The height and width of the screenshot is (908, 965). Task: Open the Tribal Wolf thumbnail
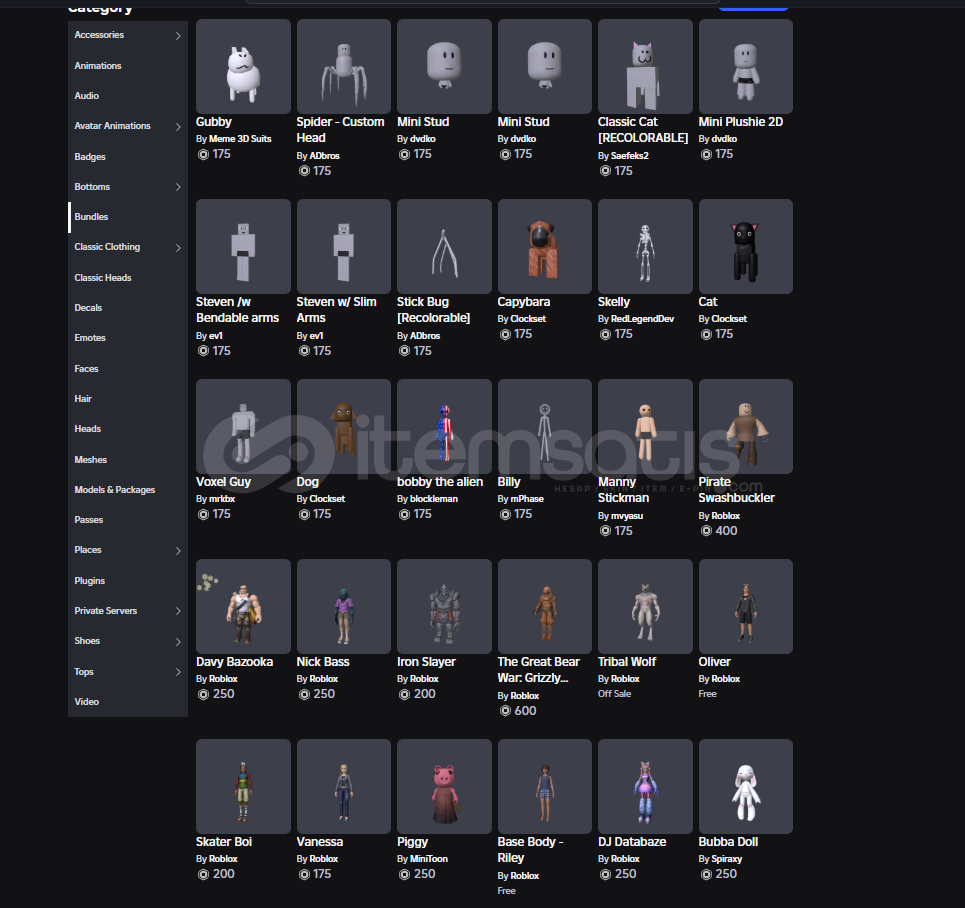tap(645, 606)
